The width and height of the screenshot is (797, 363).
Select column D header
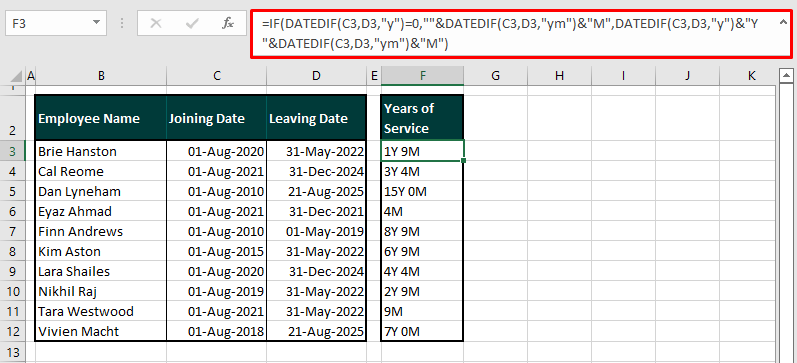click(316, 76)
